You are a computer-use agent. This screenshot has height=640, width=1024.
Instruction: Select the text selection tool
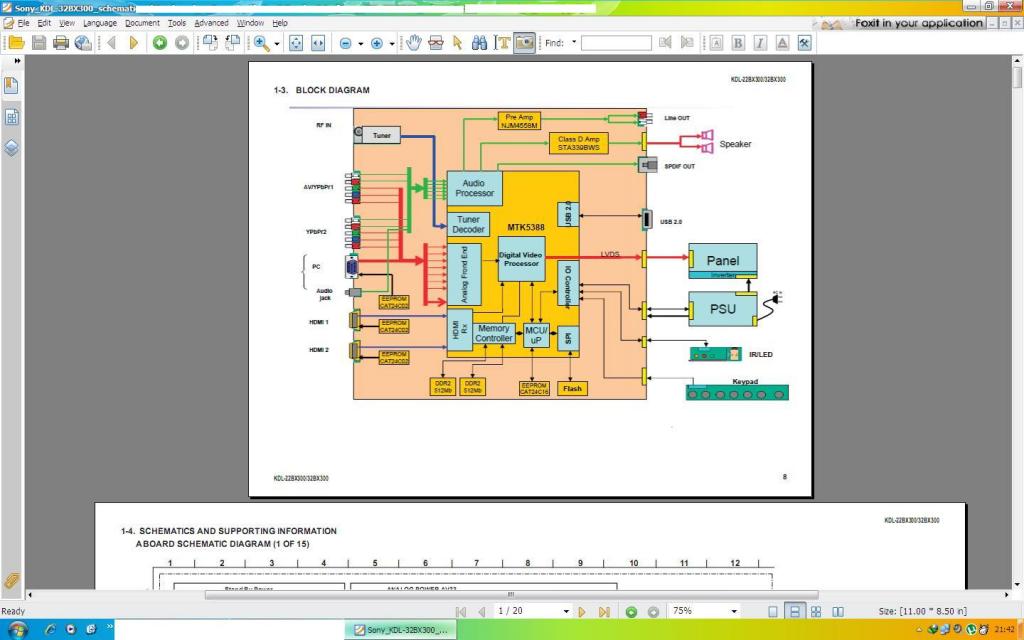pyautogui.click(x=502, y=43)
